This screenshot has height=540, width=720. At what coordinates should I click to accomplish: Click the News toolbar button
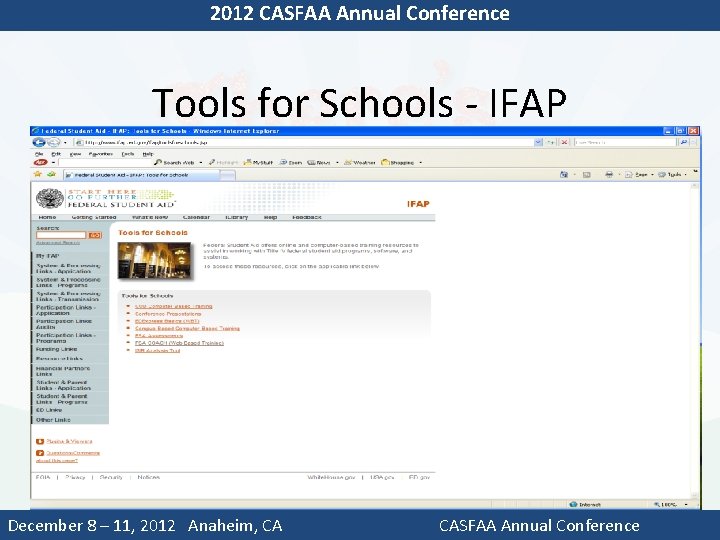319,163
